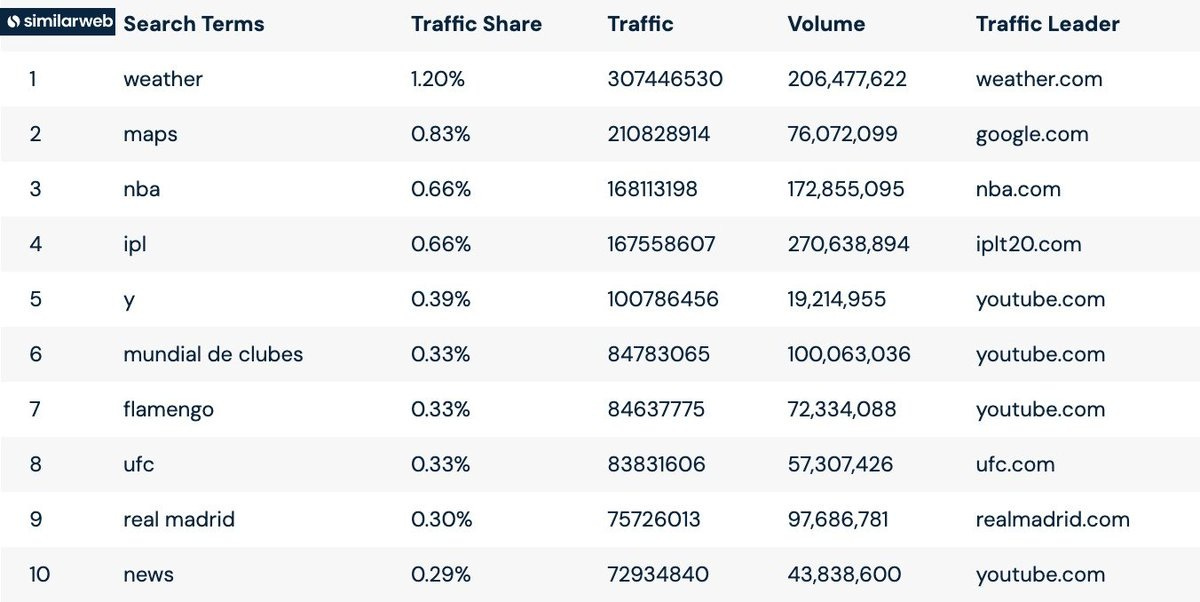Click traffic value 210828914
Image resolution: width=1200 pixels, height=602 pixels.
(659, 134)
